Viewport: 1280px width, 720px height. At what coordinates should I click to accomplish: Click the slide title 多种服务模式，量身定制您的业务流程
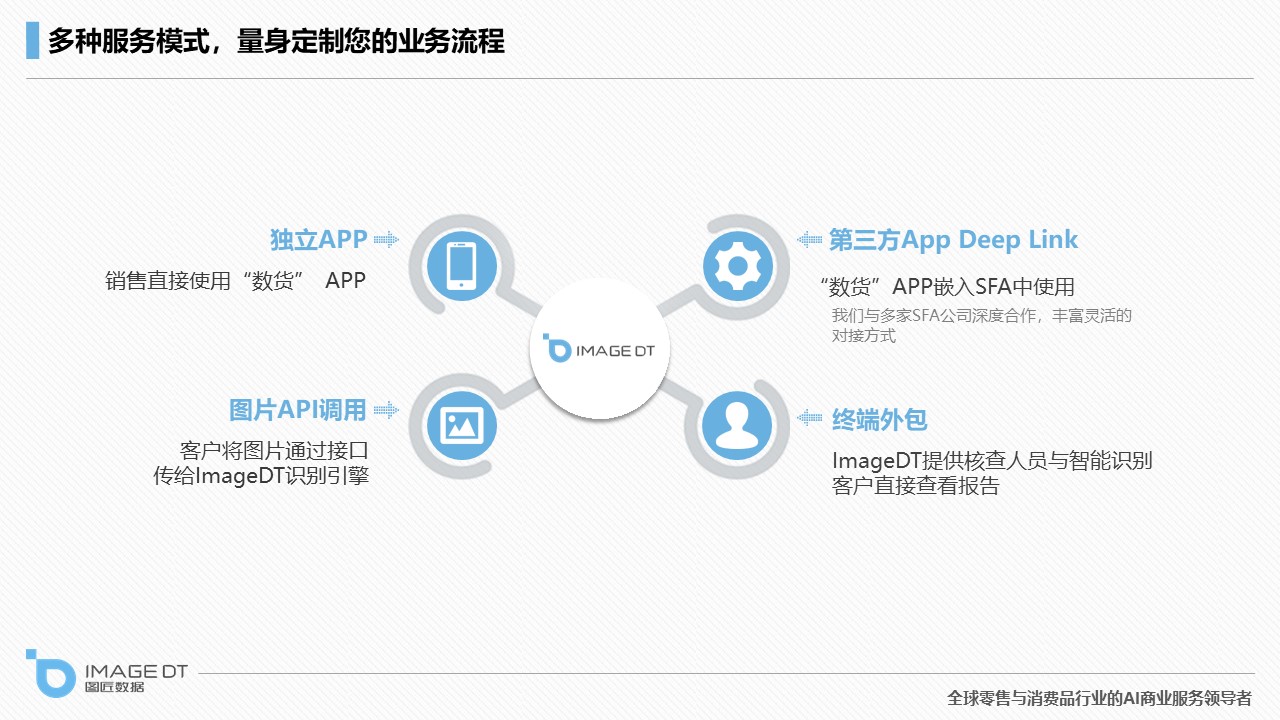pos(276,41)
